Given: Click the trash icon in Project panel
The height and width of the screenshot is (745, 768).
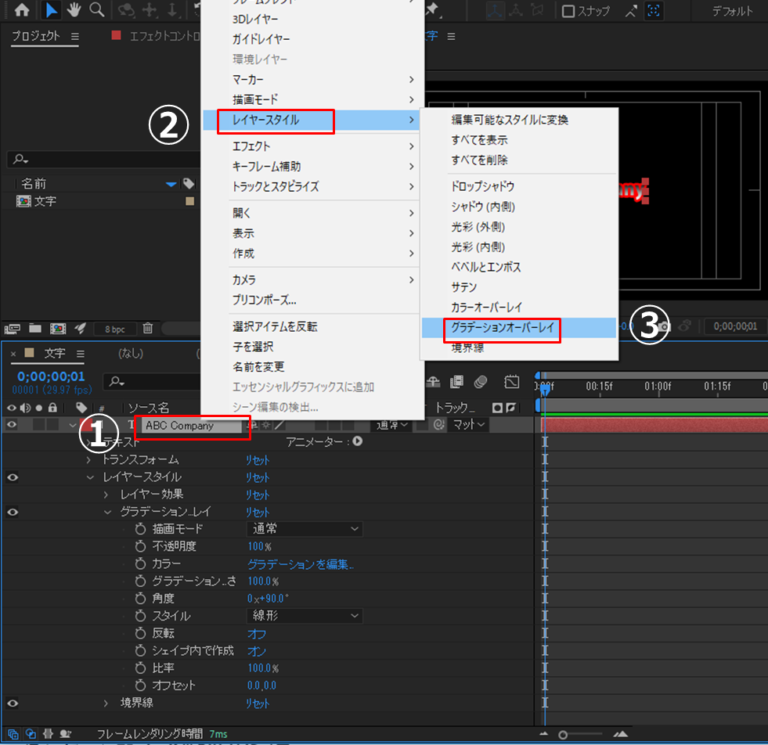Looking at the screenshot, I should [148, 328].
